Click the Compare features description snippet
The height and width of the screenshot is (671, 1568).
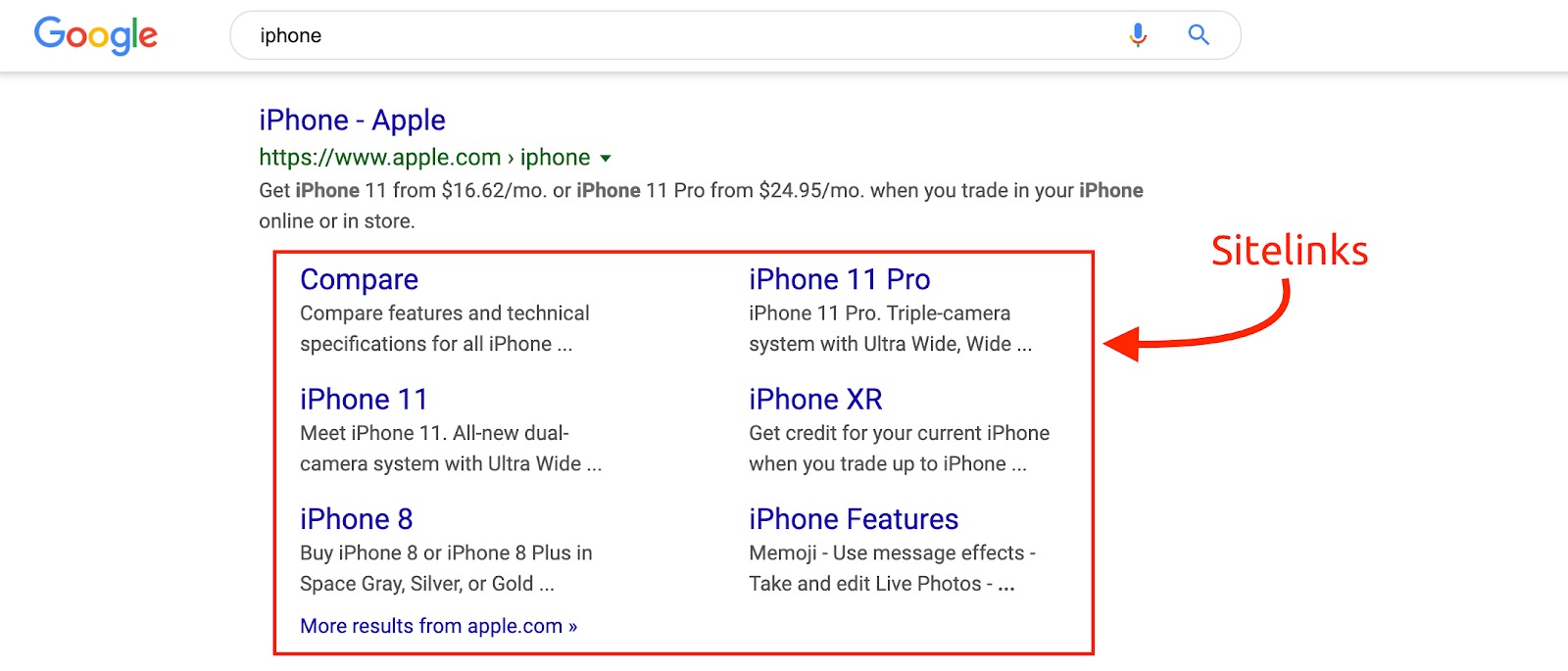444,328
